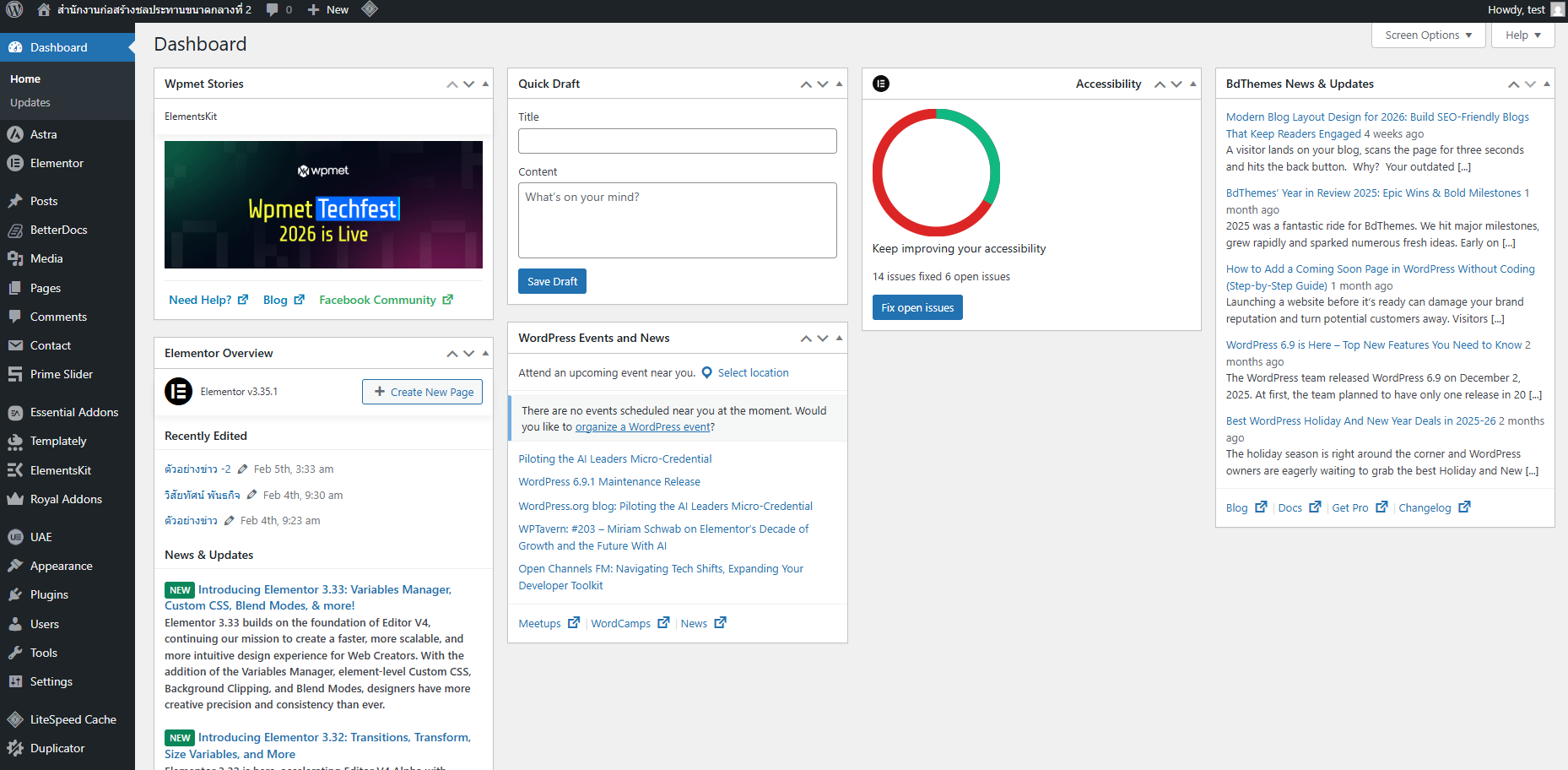The height and width of the screenshot is (770, 1568).
Task: Move Accessibility widget down with its arrow
Action: pos(1176,84)
